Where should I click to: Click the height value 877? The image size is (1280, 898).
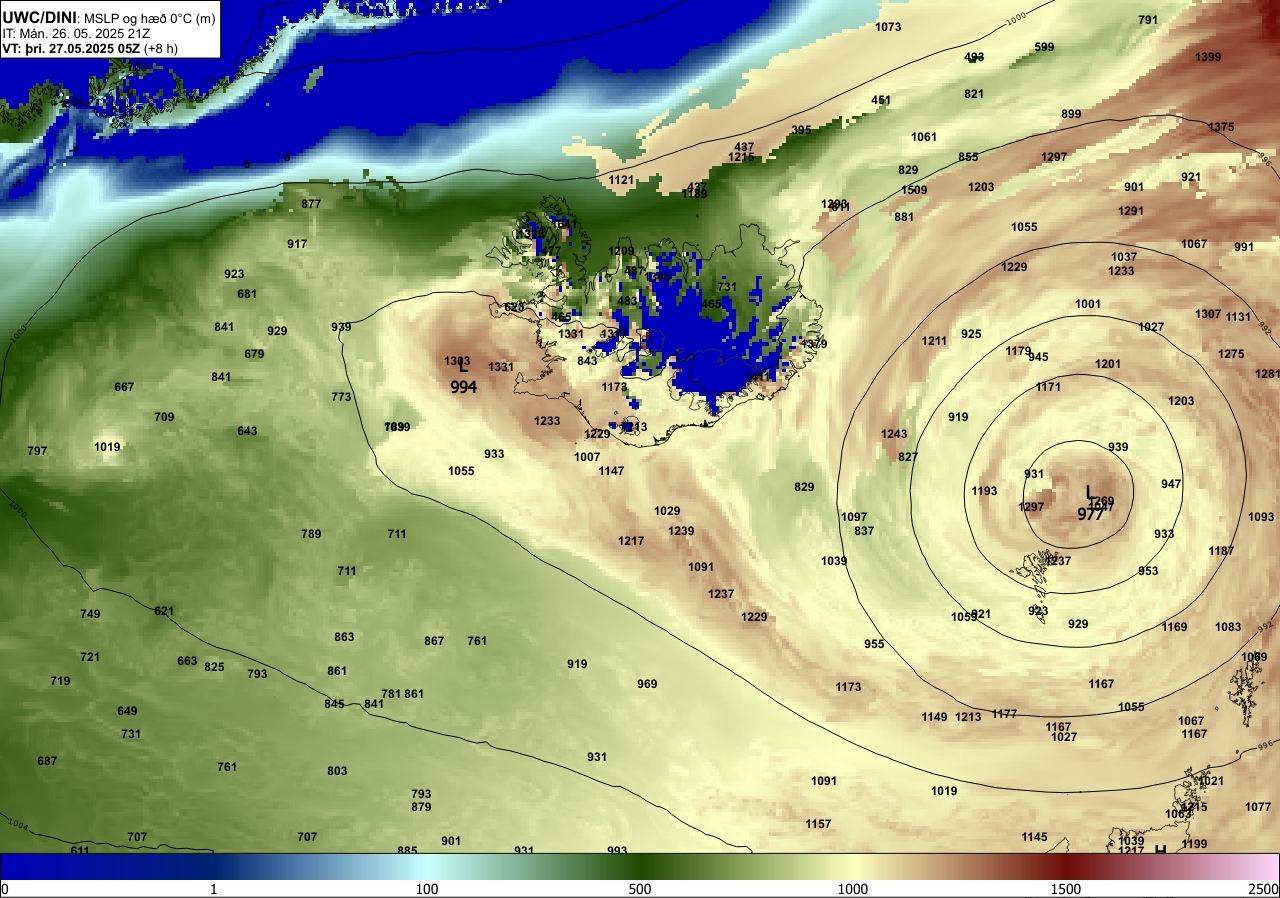311,204
